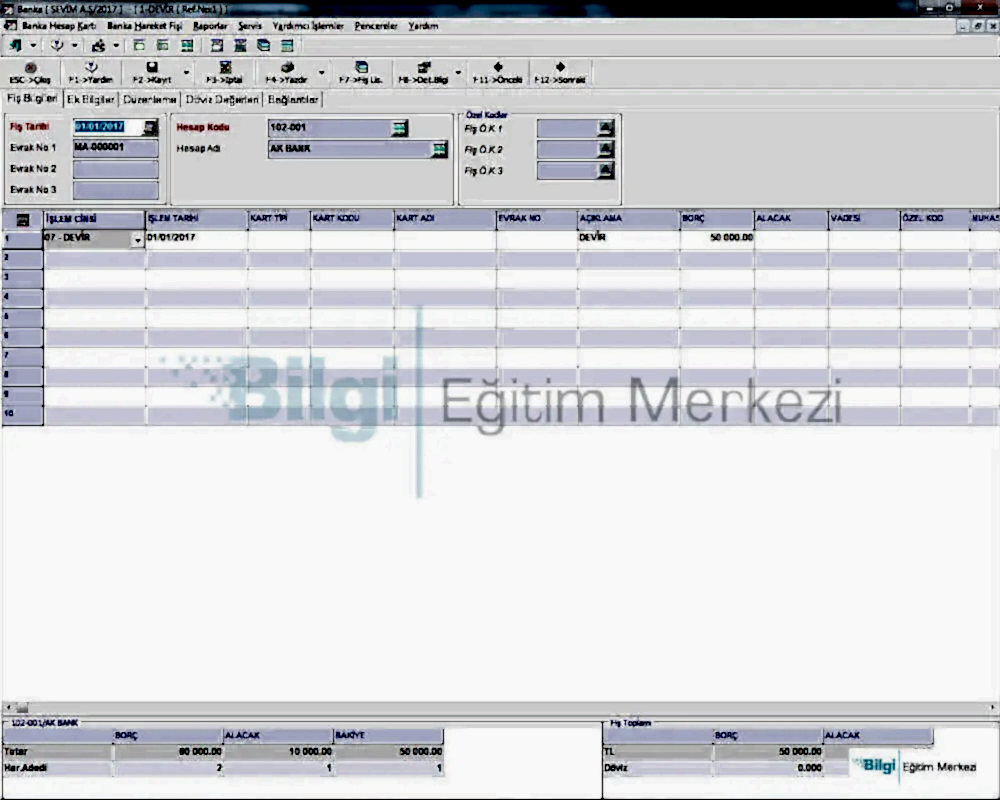Click the horizontal scrollbar below the grid
The image size is (1000, 800).
pos(500,707)
